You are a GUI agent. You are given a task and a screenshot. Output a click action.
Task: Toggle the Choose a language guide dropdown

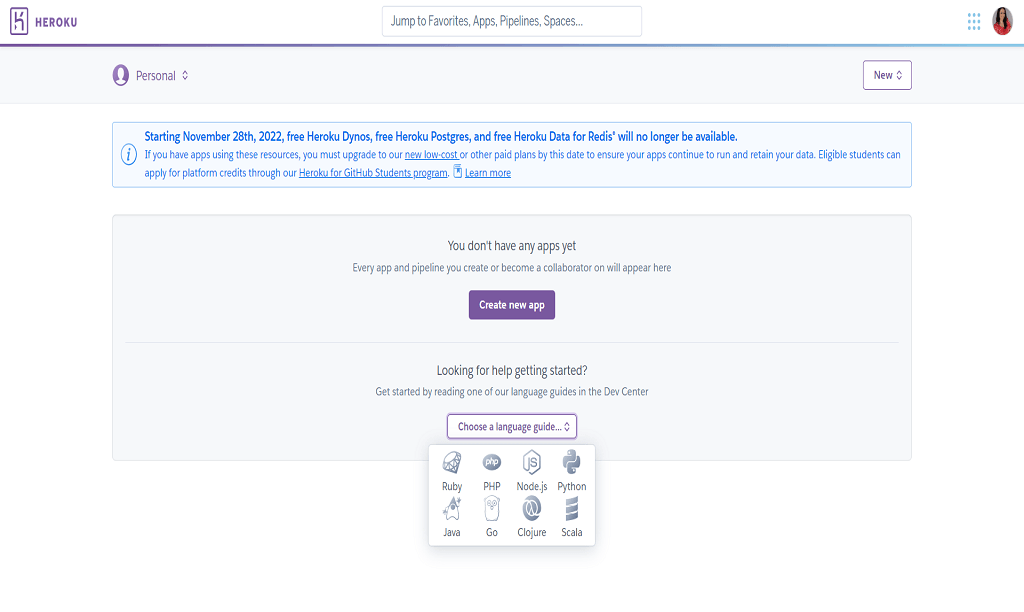point(512,427)
